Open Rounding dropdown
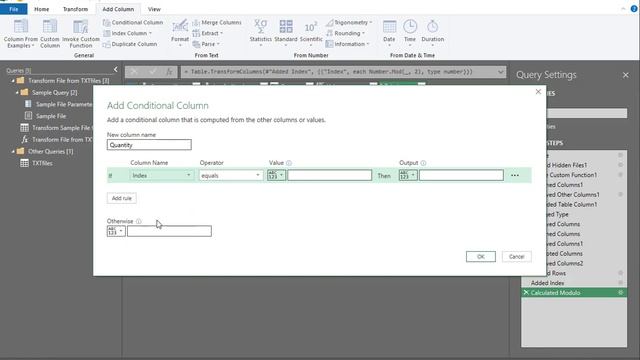Viewport: 640px width, 360px height. pyautogui.click(x=345, y=33)
